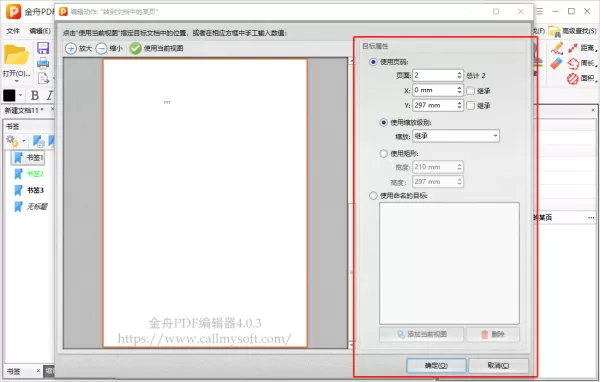
Task: Click the black text color swatch
Action: pyautogui.click(x=9, y=95)
